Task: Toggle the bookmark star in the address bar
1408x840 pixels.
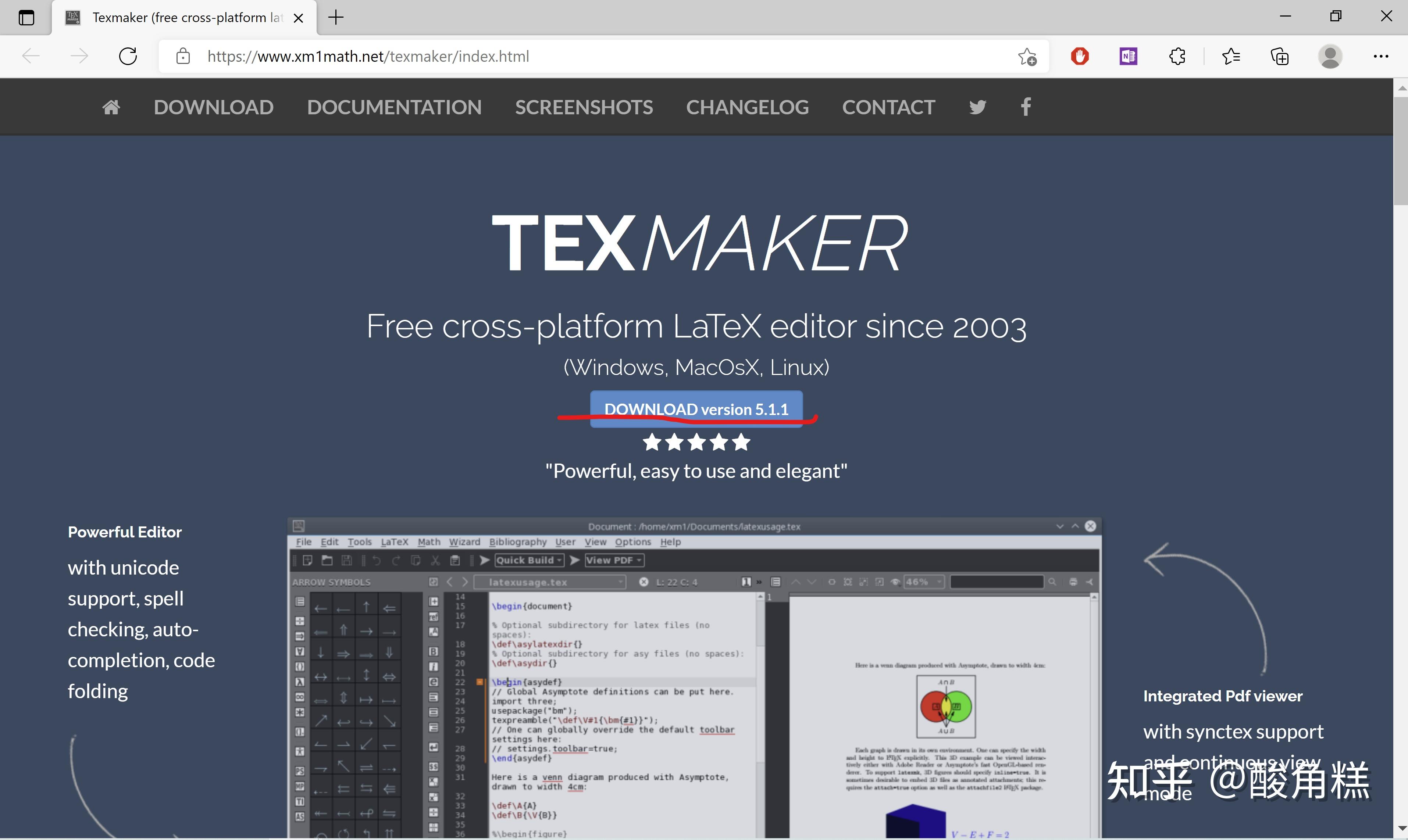Action: tap(1027, 56)
